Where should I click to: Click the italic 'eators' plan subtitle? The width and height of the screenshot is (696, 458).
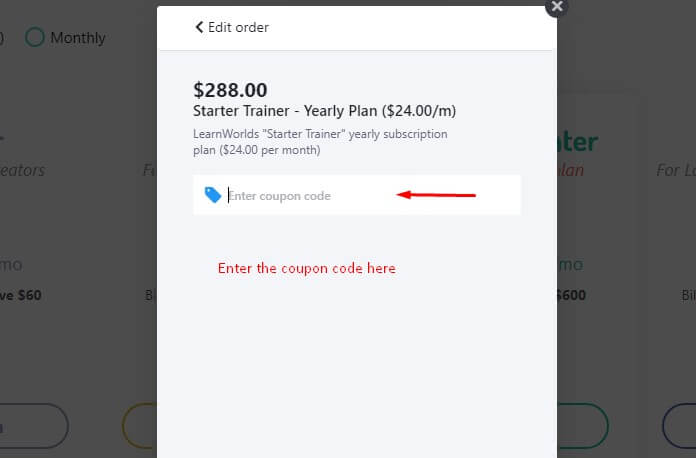(22, 170)
